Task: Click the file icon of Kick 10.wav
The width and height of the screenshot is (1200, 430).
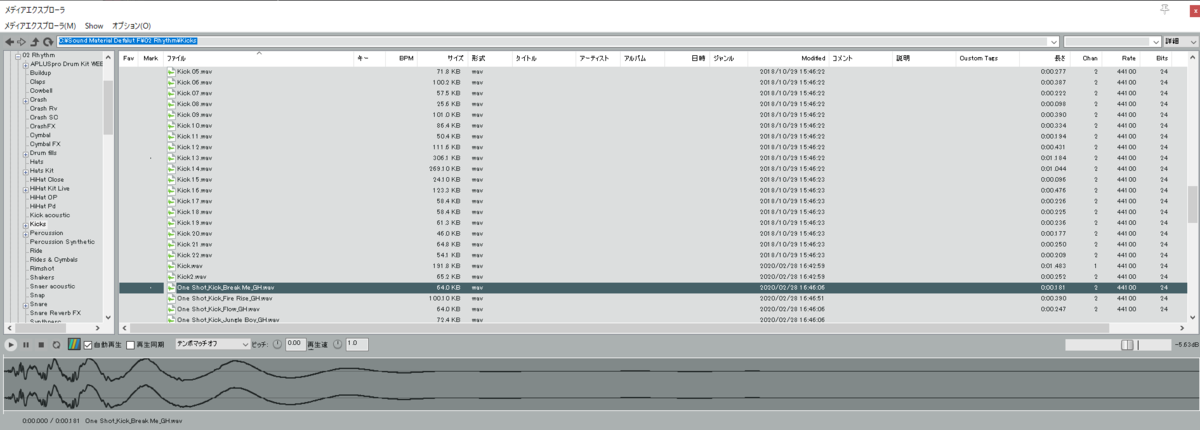Action: point(171,126)
